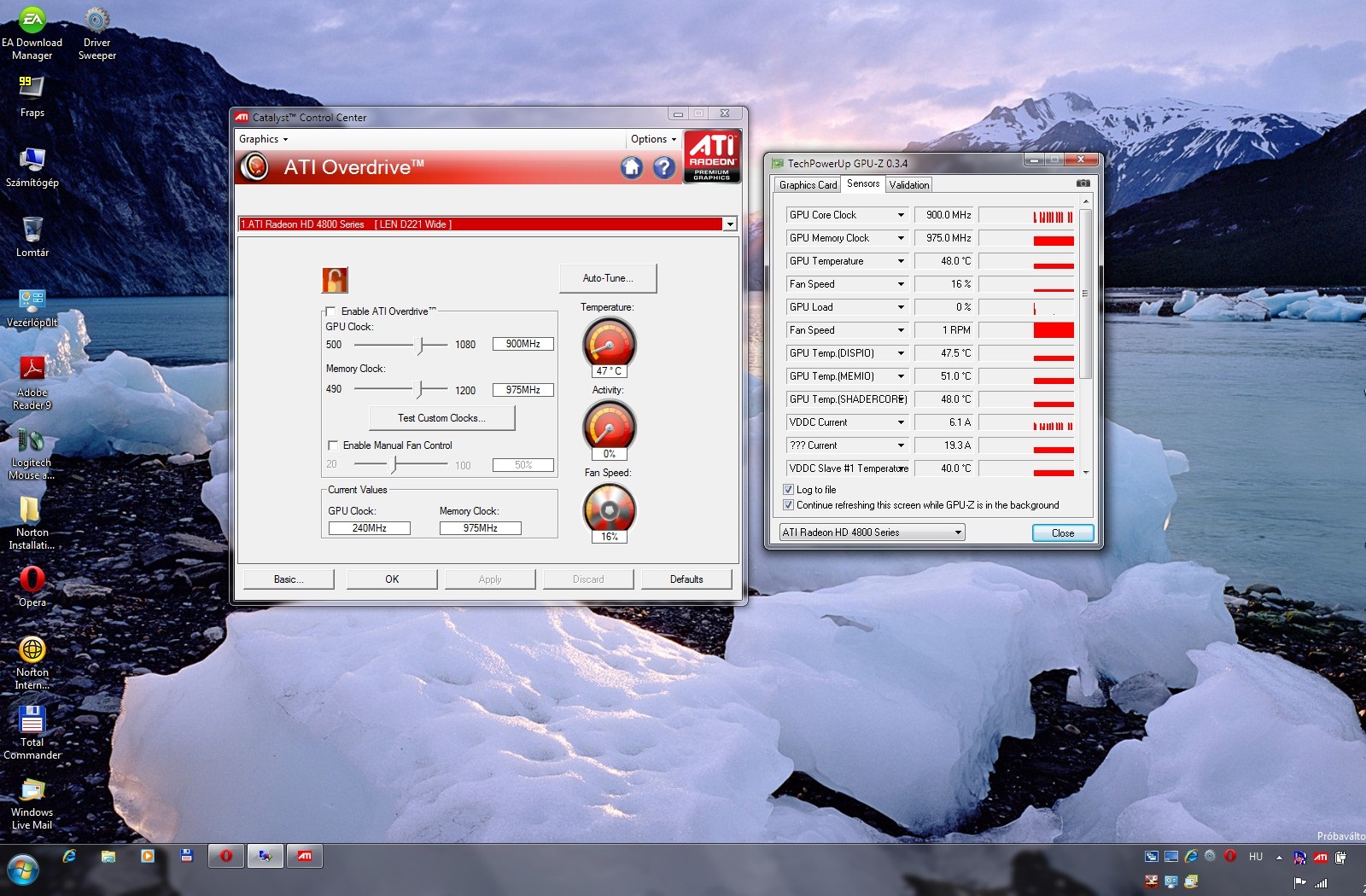The height and width of the screenshot is (896, 1366).
Task: Open the GPU-Z device dropdown next to Close
Action: pyautogui.click(x=872, y=532)
